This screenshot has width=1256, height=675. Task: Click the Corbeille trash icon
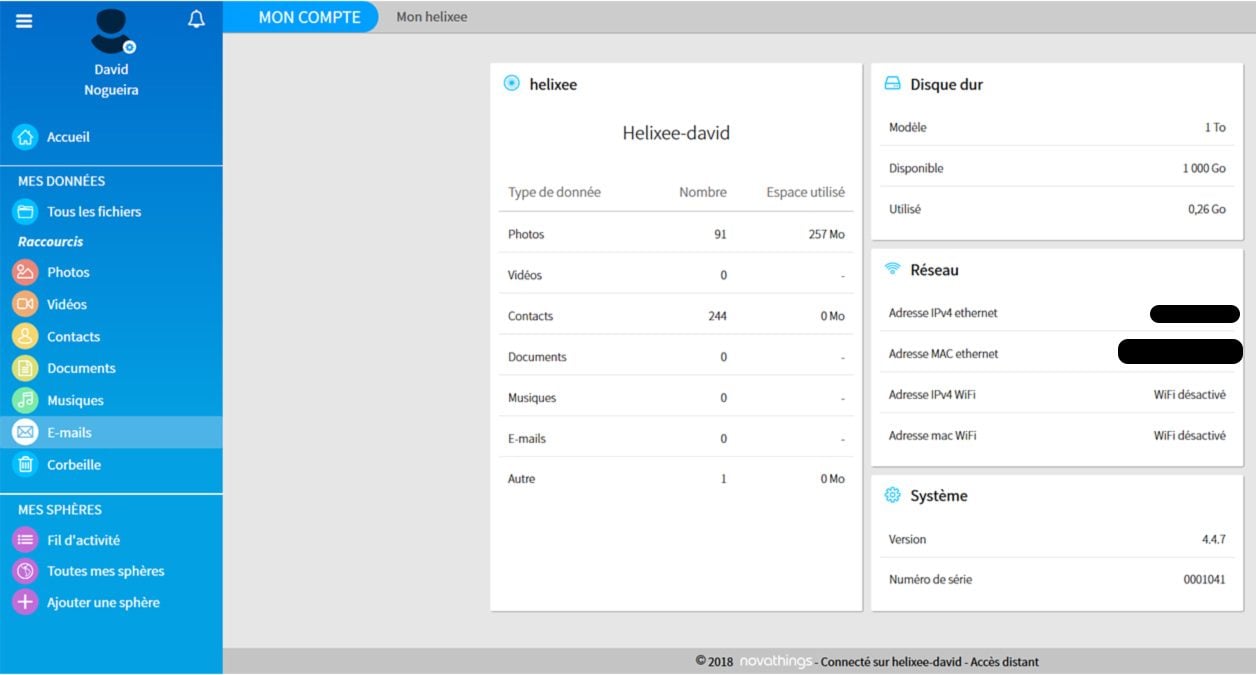(25, 464)
